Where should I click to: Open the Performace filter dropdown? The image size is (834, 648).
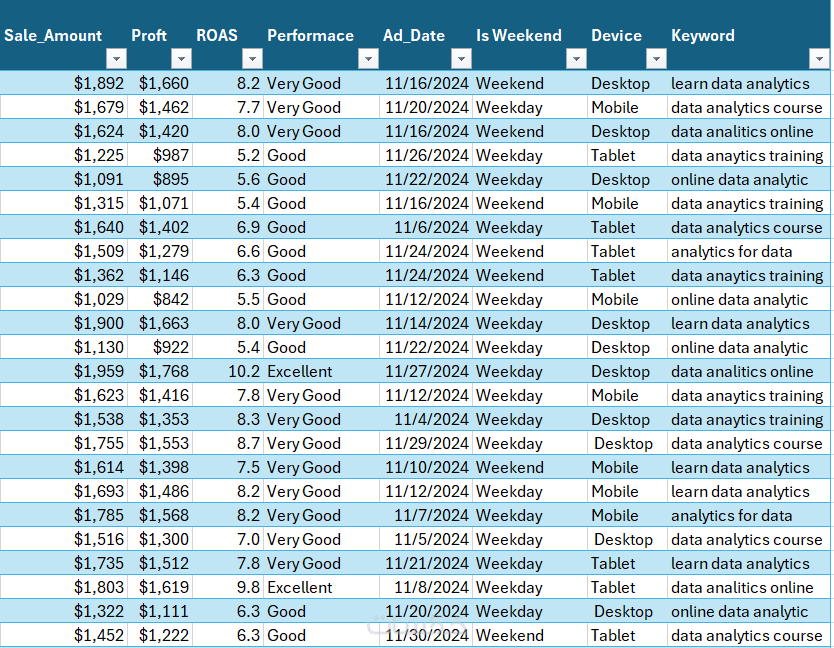click(x=369, y=59)
